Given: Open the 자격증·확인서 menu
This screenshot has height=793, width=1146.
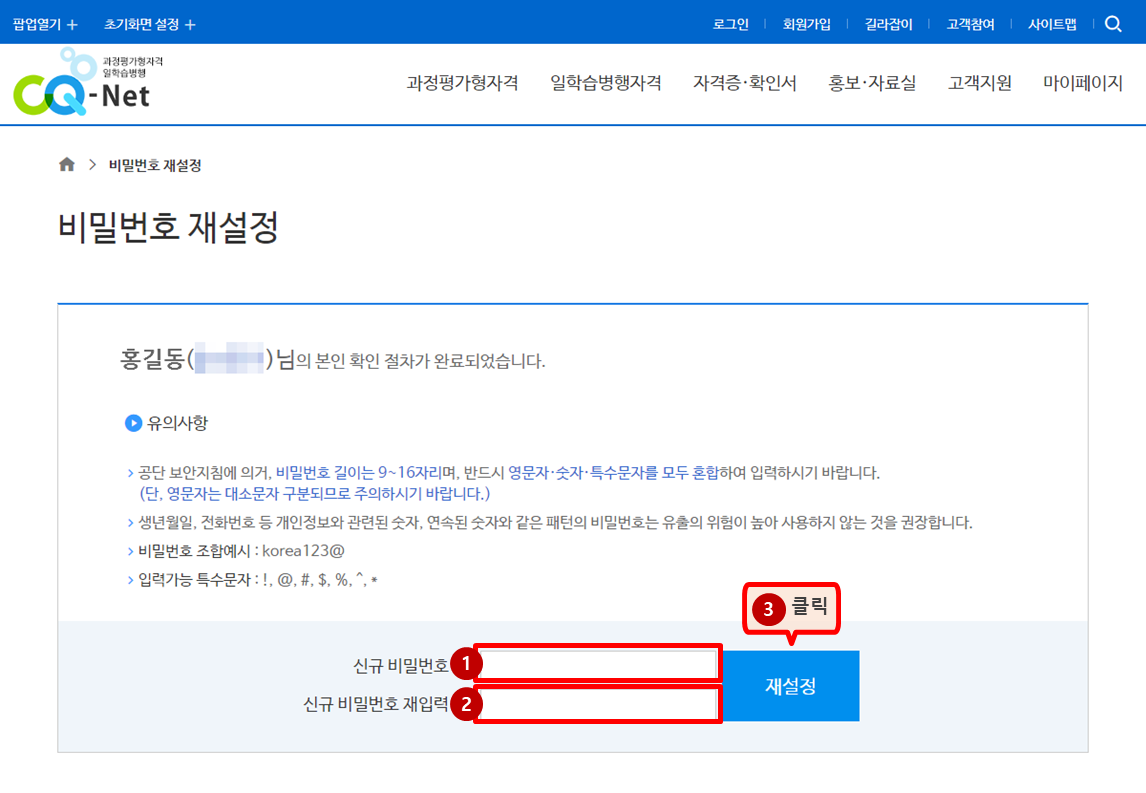Looking at the screenshot, I should [x=745, y=83].
